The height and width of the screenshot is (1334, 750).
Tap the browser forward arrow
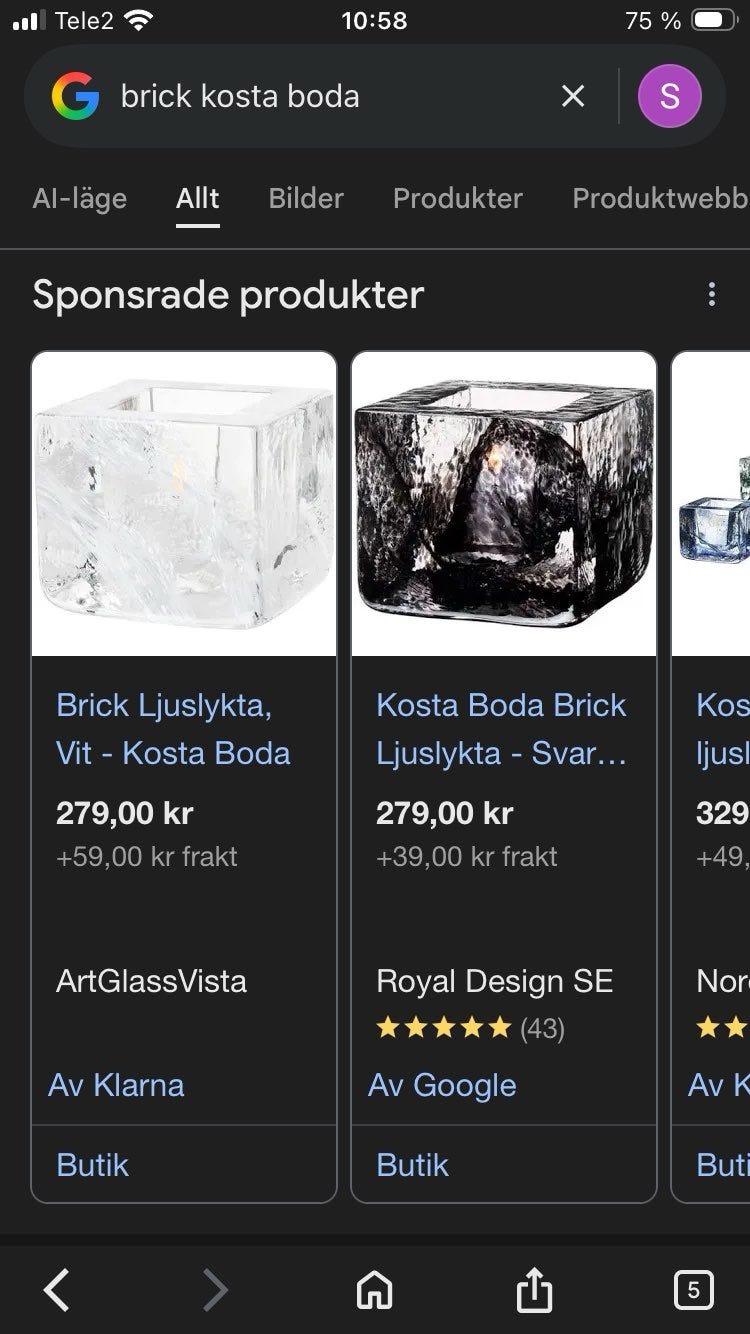click(215, 1290)
